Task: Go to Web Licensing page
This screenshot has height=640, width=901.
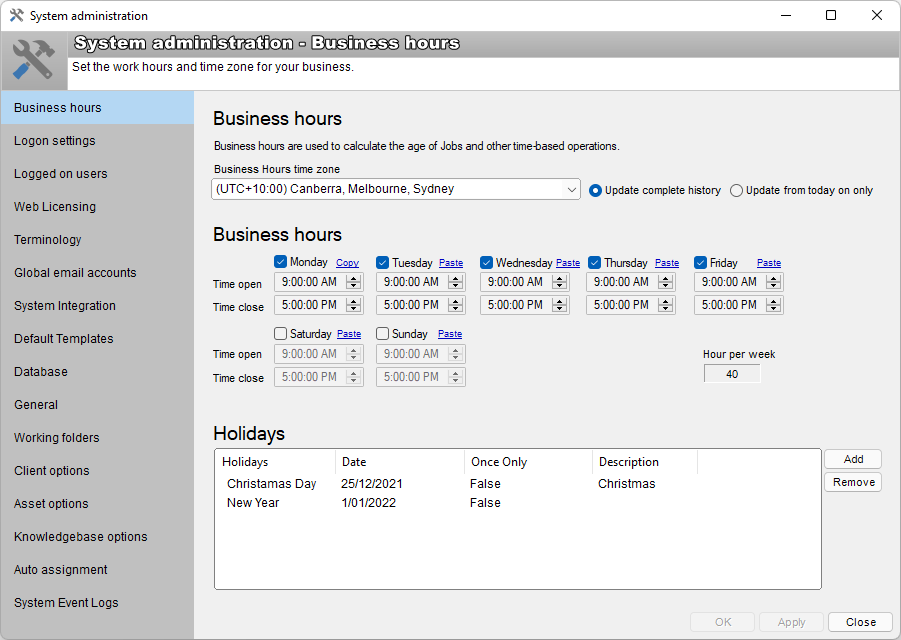Action: [97, 207]
